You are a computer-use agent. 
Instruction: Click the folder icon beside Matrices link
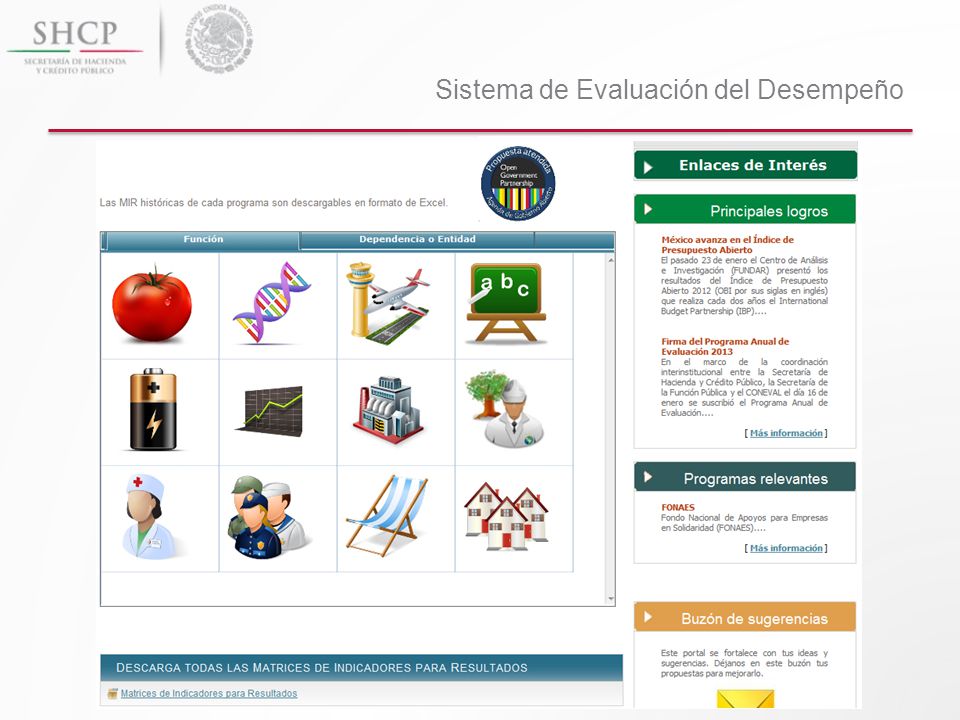[112, 694]
